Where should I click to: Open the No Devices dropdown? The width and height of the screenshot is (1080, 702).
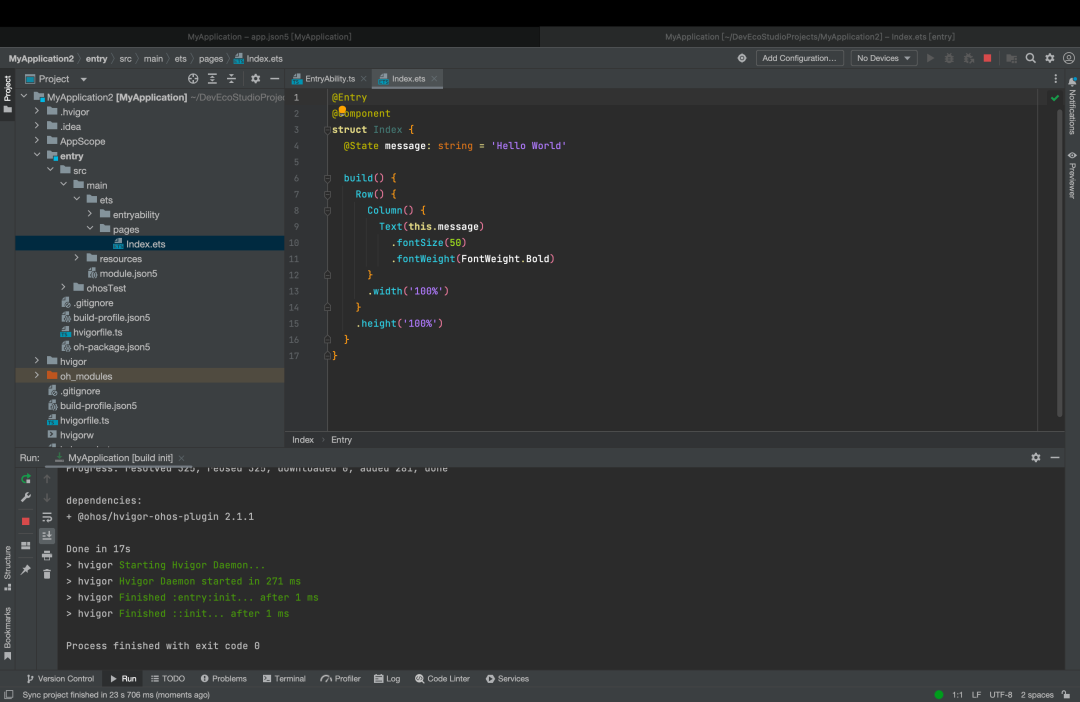pyautogui.click(x=884, y=58)
